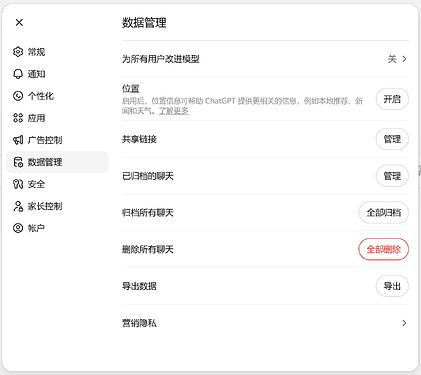This screenshot has height=375, width=421.
Task: Open the 广告控制 tab
Action: tap(57, 140)
